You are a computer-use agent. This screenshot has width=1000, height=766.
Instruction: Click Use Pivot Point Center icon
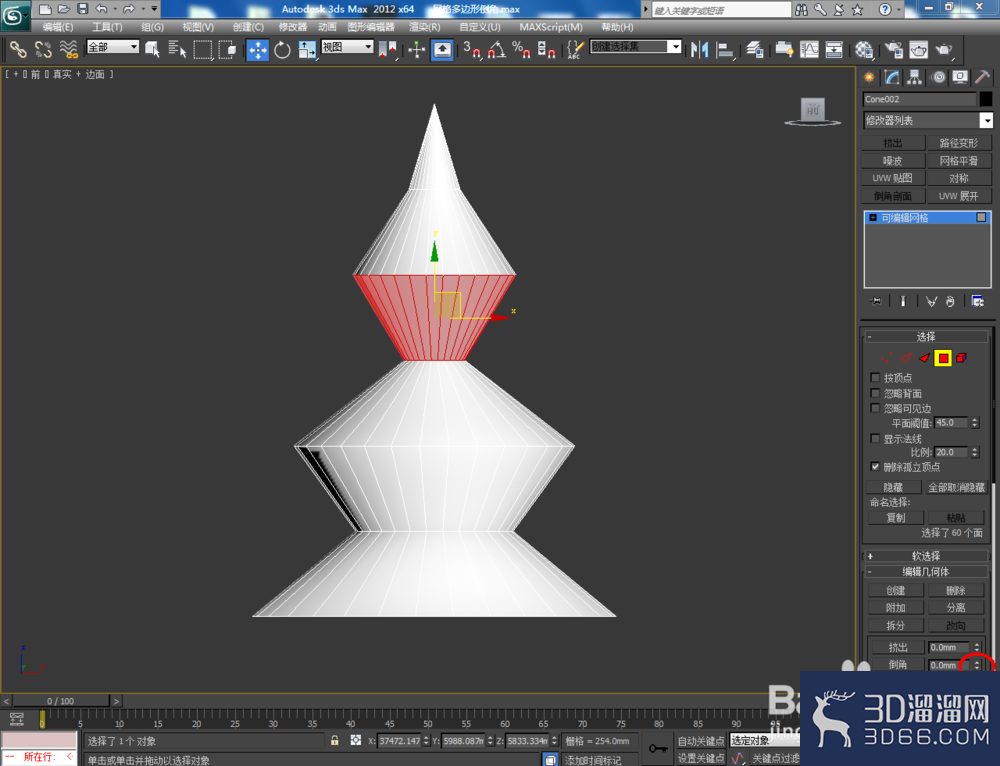(387, 49)
